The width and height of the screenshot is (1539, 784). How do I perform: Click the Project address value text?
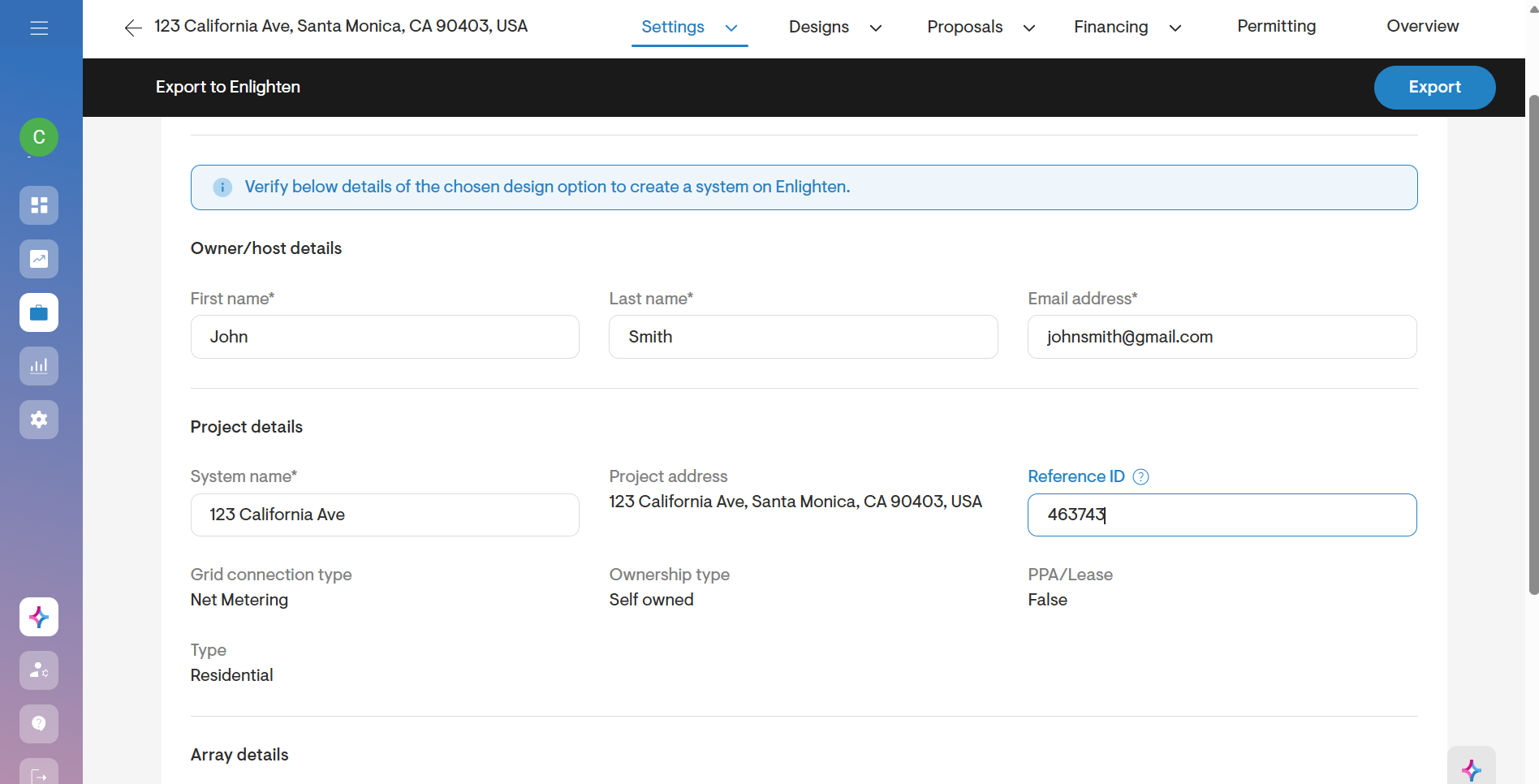pos(795,502)
